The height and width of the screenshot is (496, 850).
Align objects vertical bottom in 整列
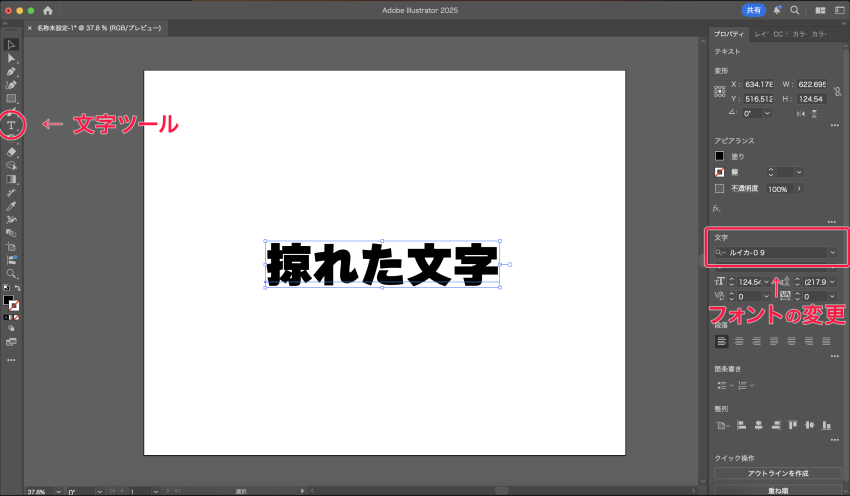tap(826, 426)
